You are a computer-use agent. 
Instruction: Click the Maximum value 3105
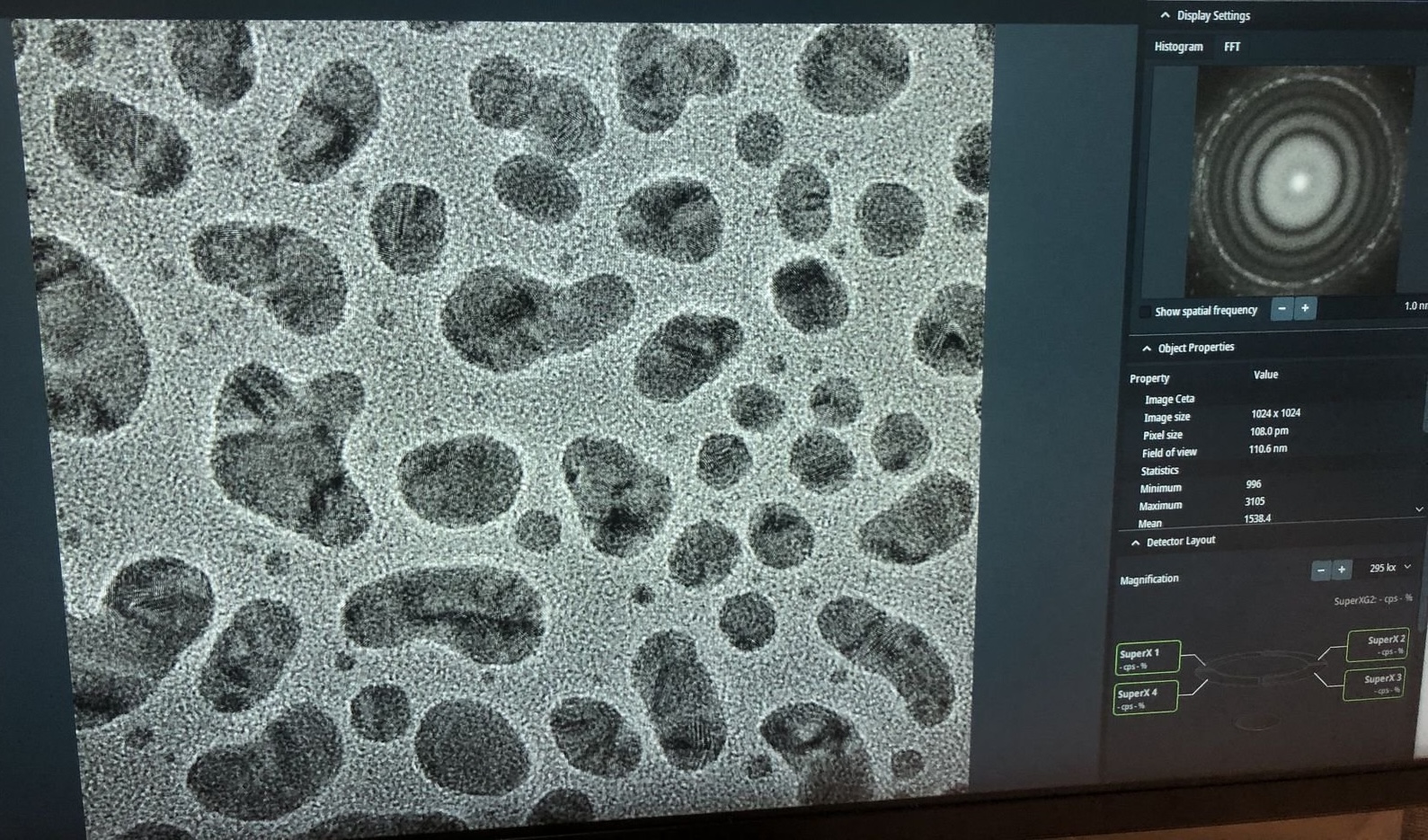tap(1255, 501)
